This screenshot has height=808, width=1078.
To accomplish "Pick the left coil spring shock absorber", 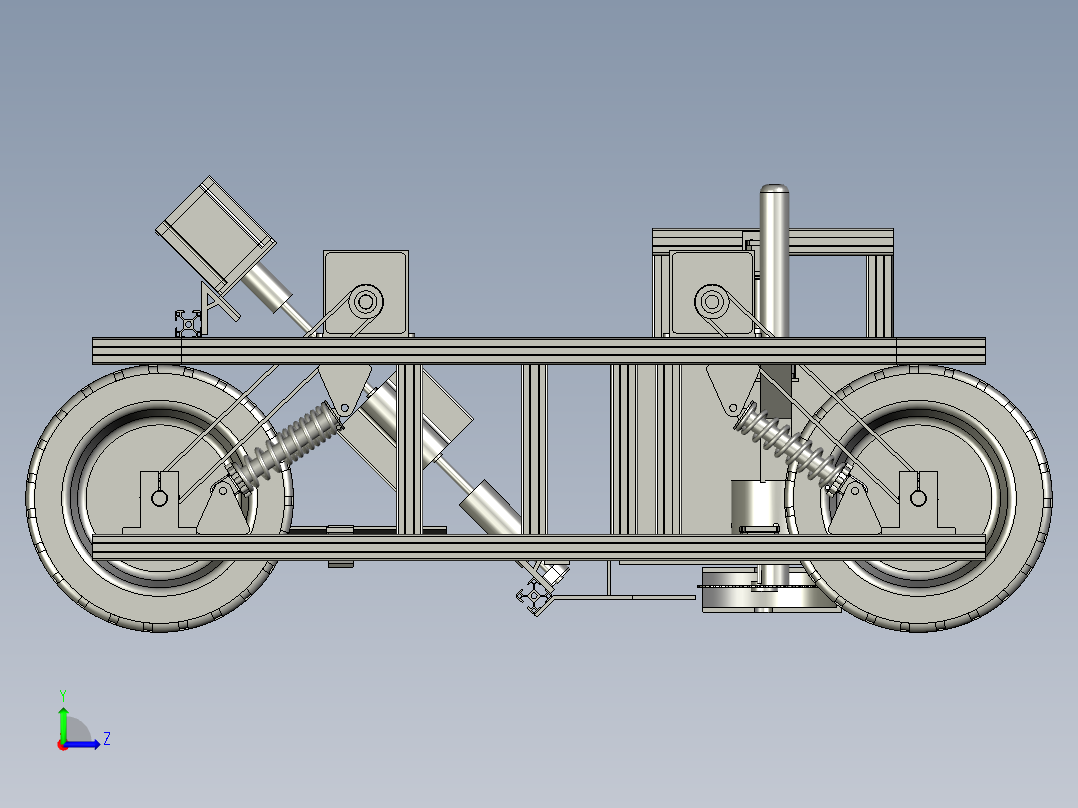I will click(x=287, y=447).
